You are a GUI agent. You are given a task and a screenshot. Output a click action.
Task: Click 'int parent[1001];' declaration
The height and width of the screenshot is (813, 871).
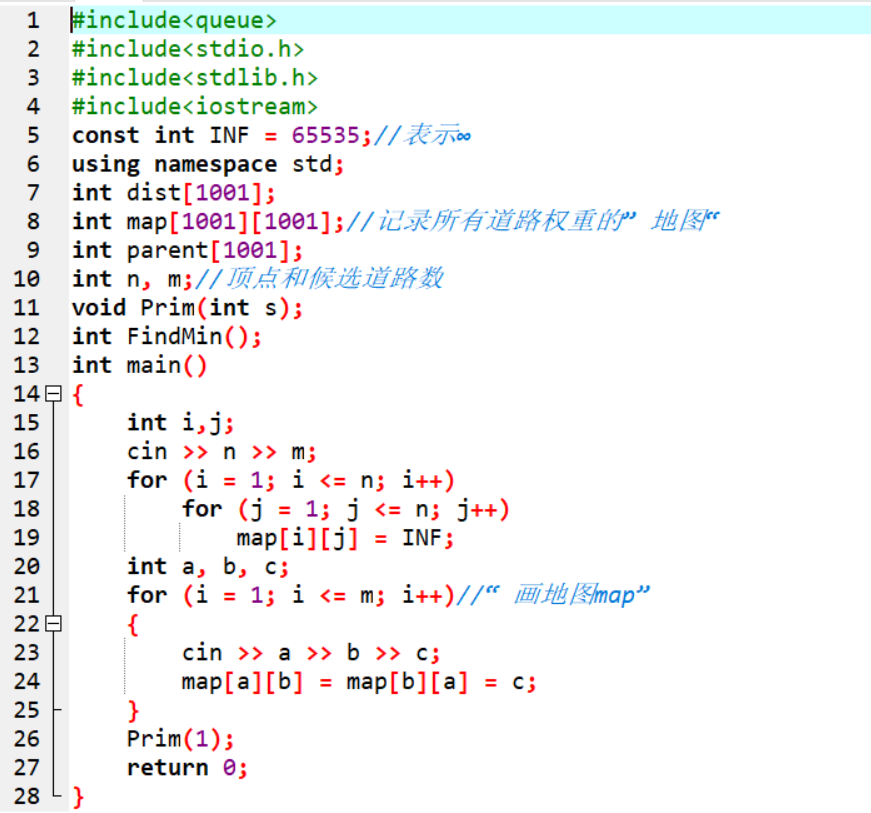tap(188, 250)
